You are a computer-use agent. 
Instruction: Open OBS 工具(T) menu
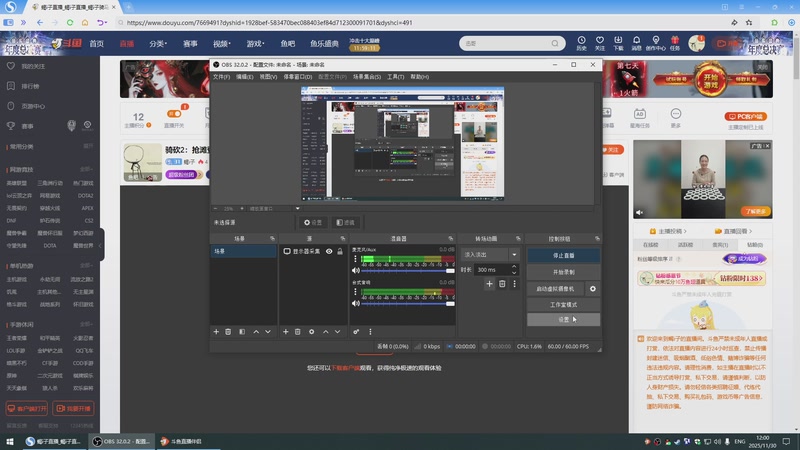pos(395,77)
